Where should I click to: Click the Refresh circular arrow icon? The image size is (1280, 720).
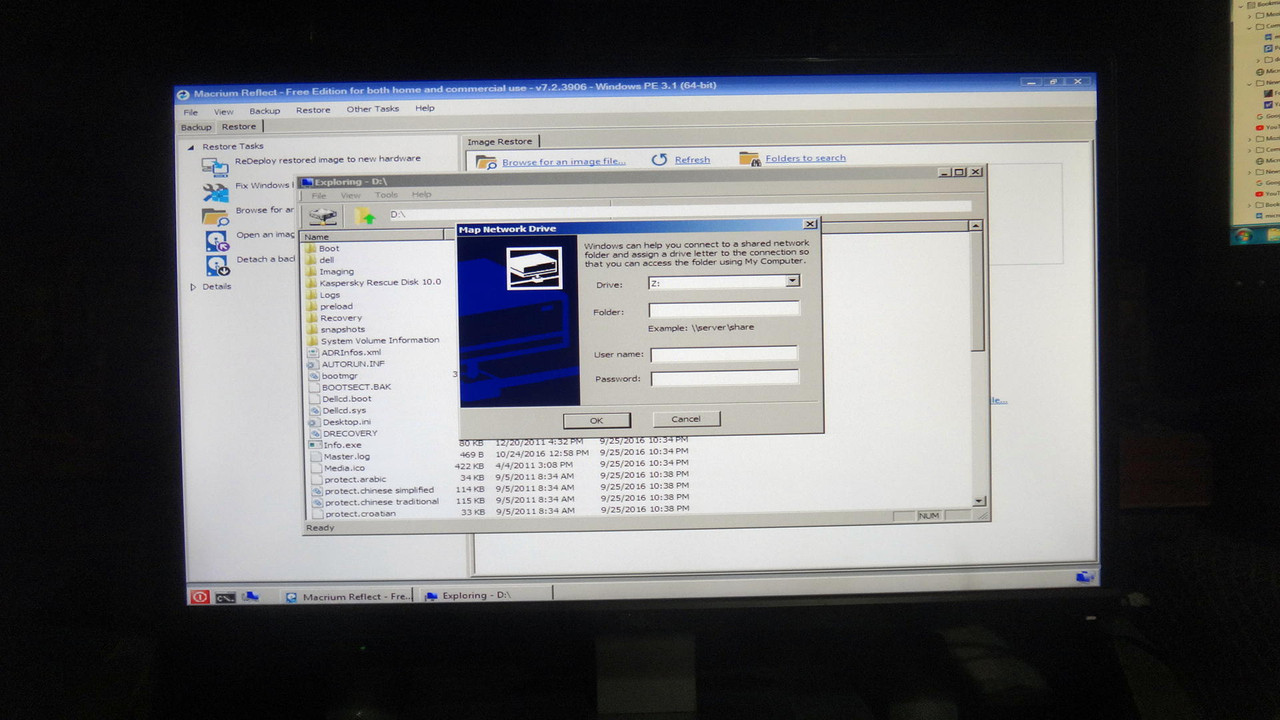(x=659, y=159)
